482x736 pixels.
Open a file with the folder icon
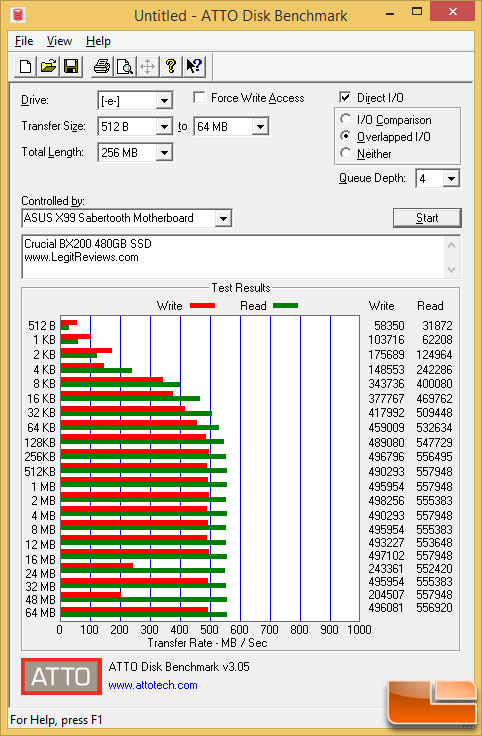[48, 66]
